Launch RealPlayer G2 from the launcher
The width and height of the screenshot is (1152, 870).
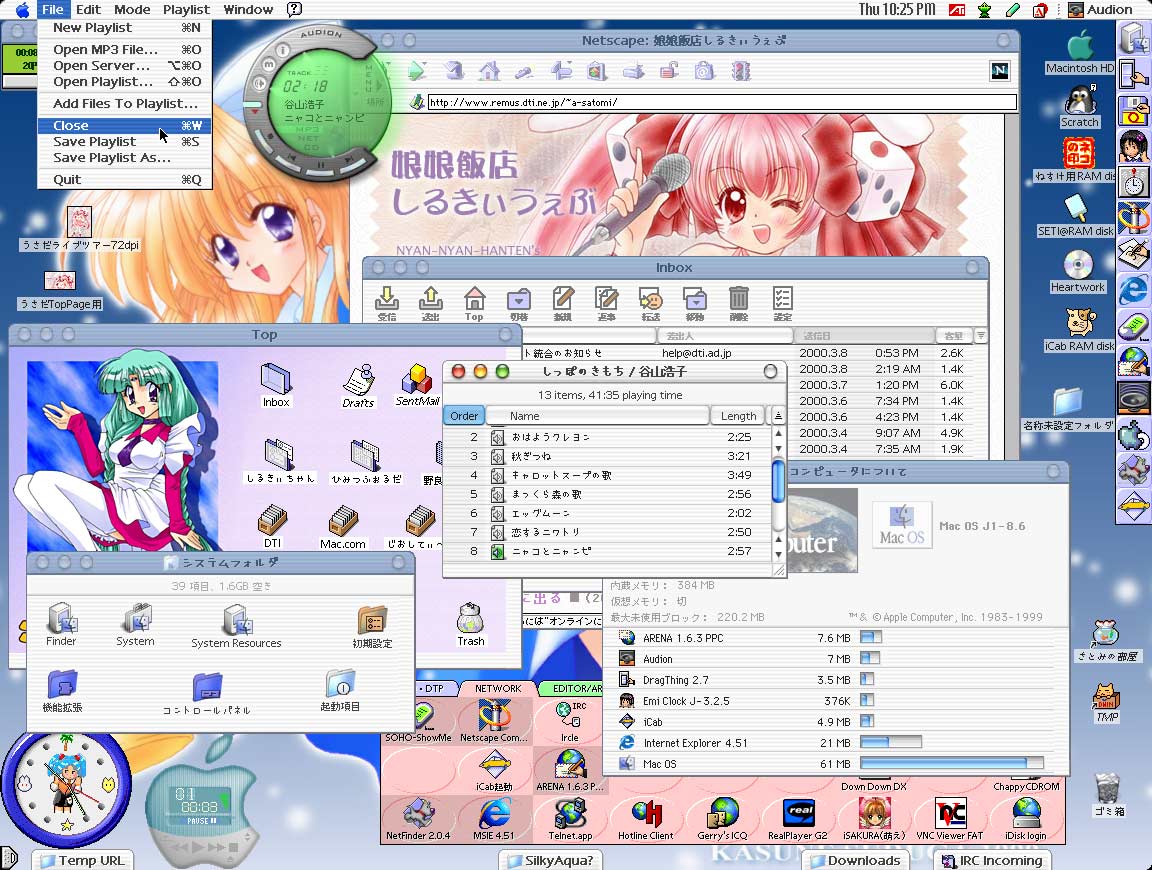coord(798,814)
